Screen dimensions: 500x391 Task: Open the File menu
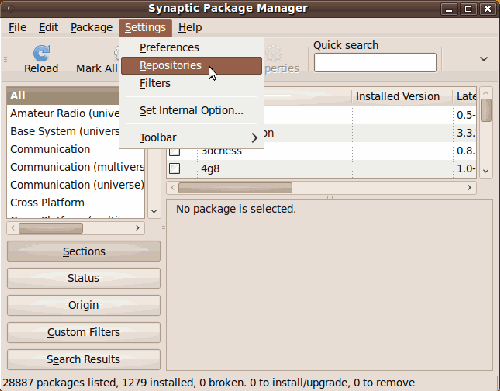(x=17, y=27)
